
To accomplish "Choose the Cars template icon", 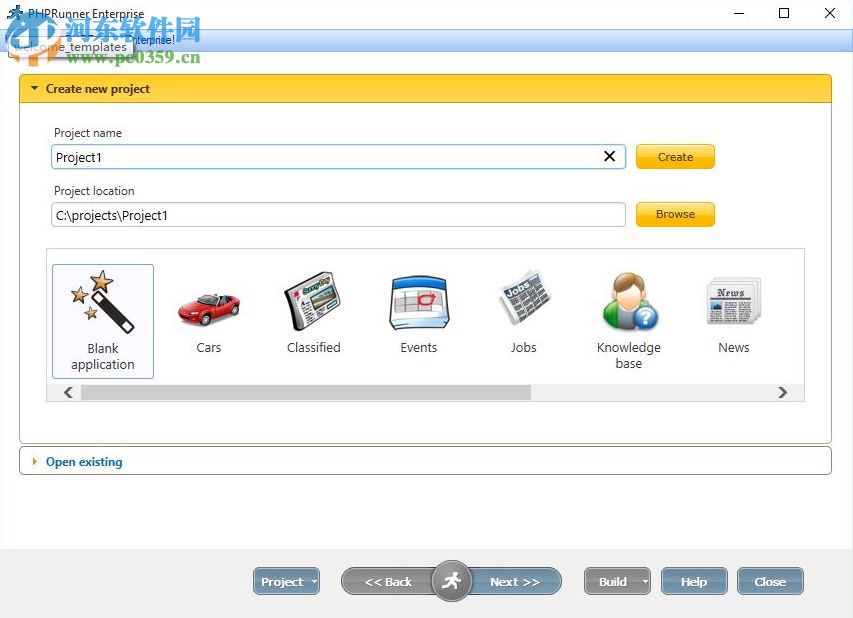I will coord(208,305).
